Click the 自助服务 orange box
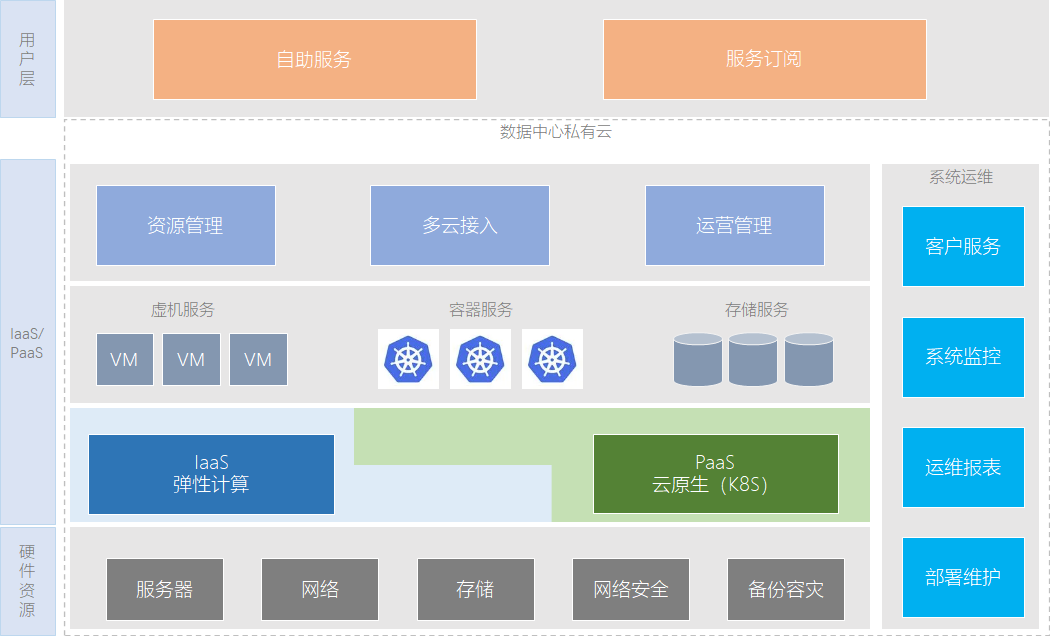Image resolution: width=1050 pixels, height=636 pixels. click(315, 60)
